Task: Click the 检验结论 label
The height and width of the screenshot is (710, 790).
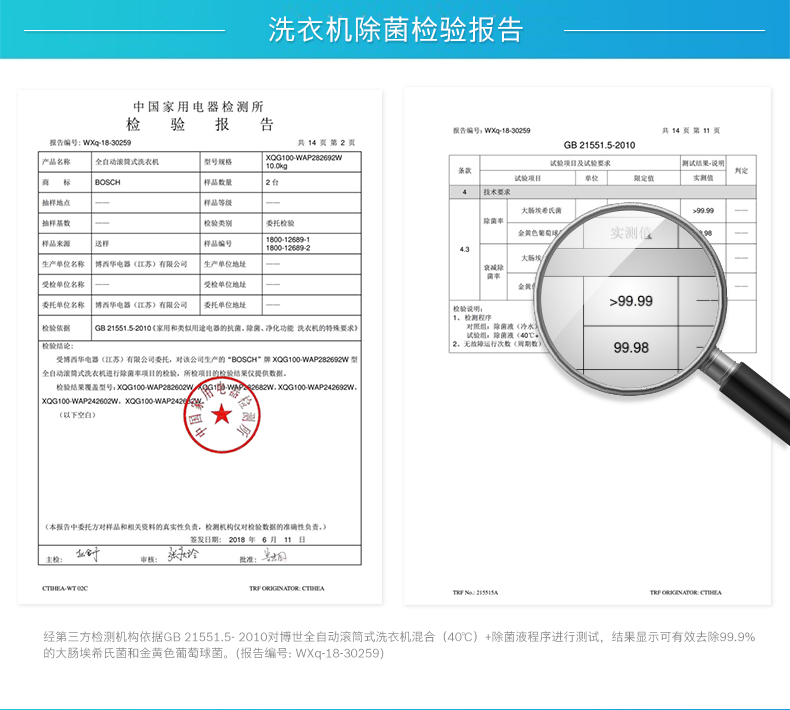Action: (x=57, y=346)
